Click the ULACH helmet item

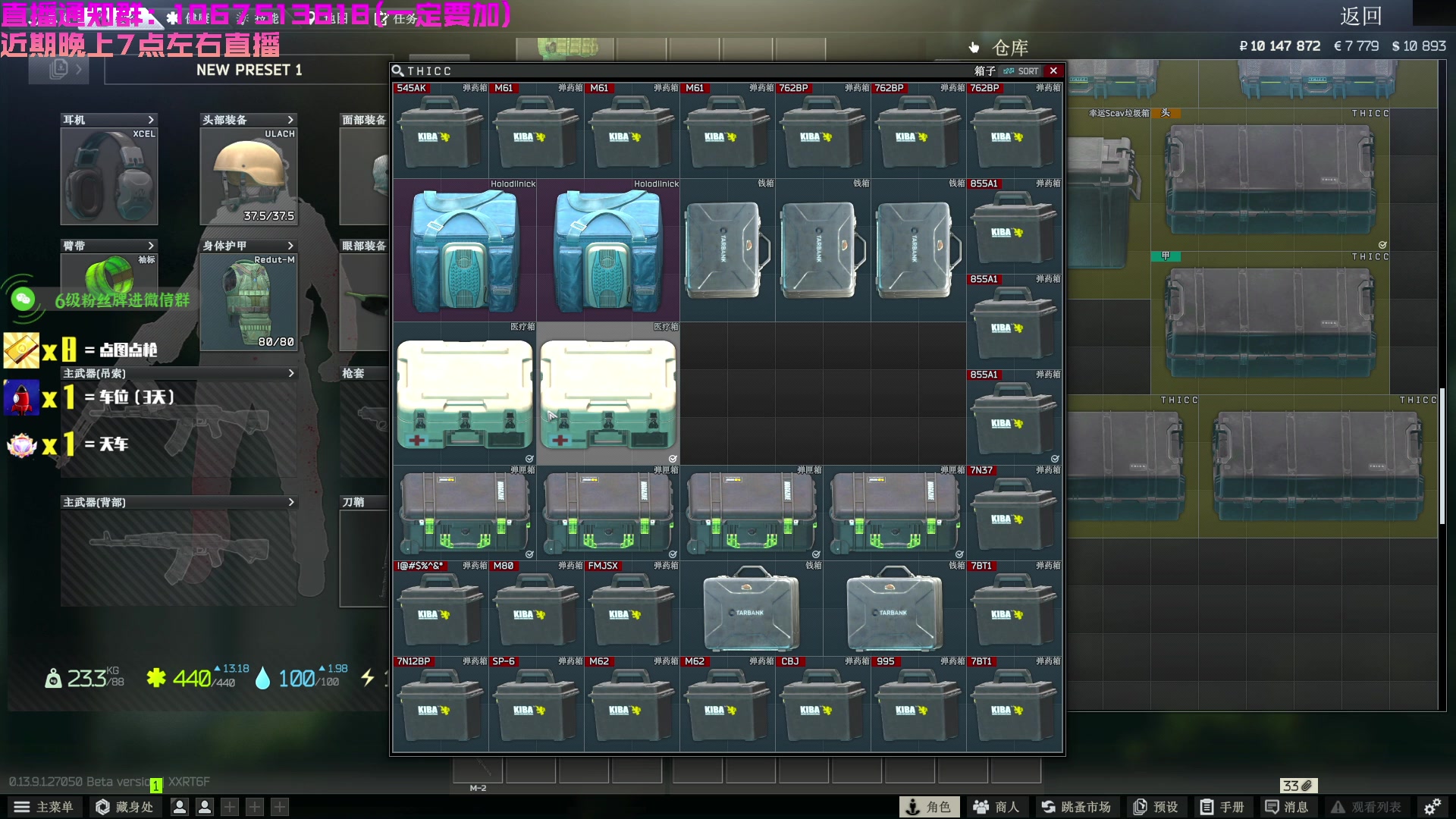pyautogui.click(x=249, y=176)
